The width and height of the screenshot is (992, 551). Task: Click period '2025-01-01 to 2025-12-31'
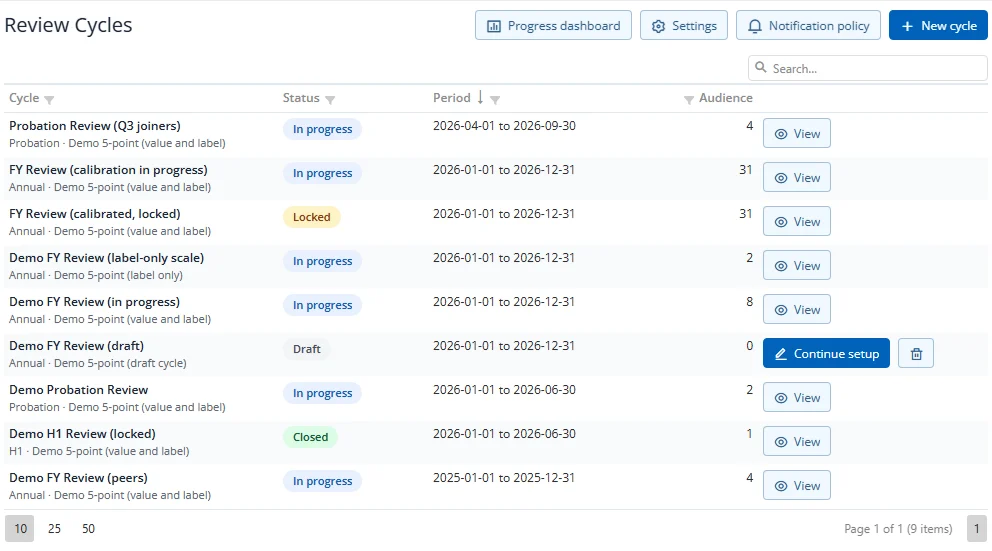point(504,478)
